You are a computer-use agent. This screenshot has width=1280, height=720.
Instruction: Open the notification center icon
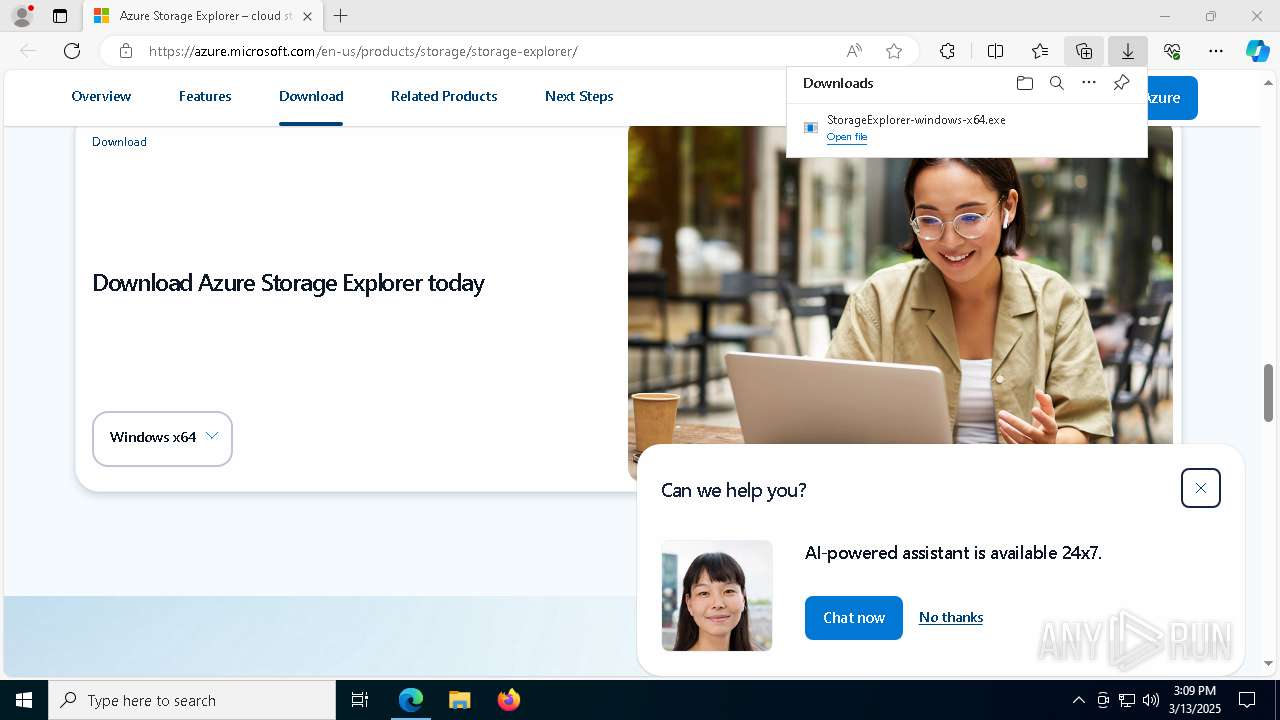pos(1247,700)
